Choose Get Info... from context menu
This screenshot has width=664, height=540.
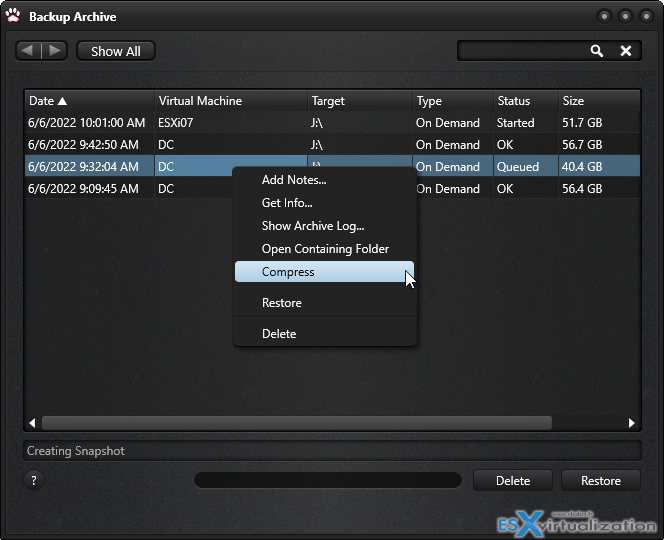pyautogui.click(x=324, y=203)
